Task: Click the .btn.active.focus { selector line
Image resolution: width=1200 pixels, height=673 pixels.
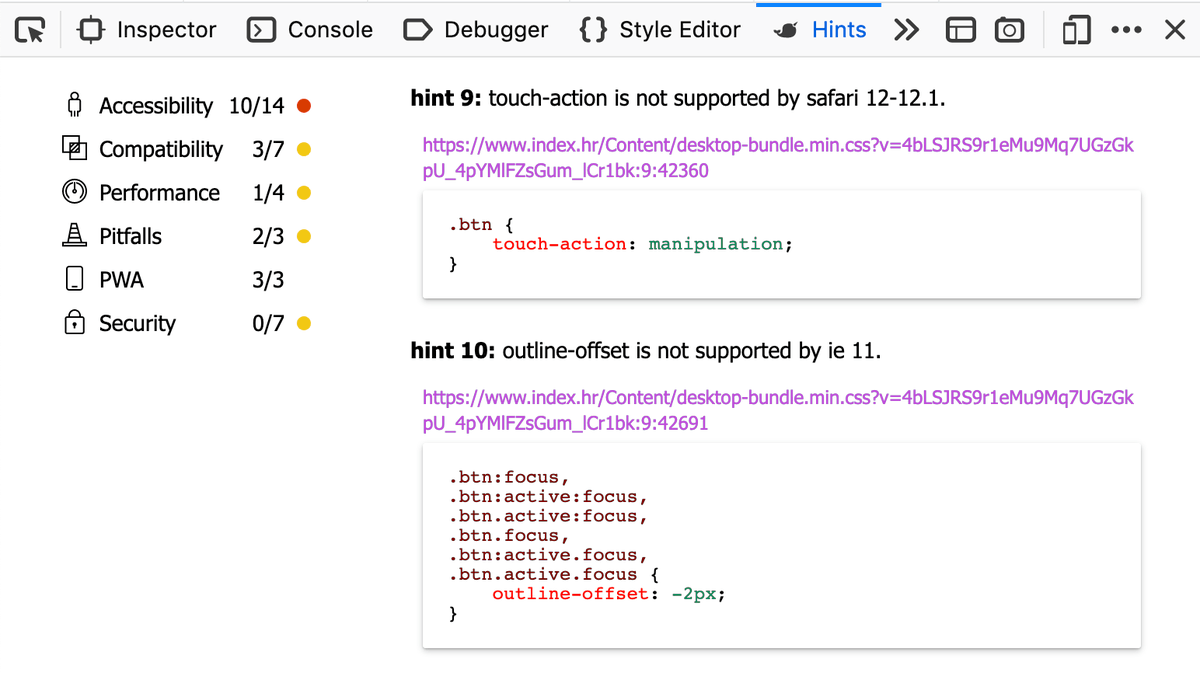Action: point(553,574)
